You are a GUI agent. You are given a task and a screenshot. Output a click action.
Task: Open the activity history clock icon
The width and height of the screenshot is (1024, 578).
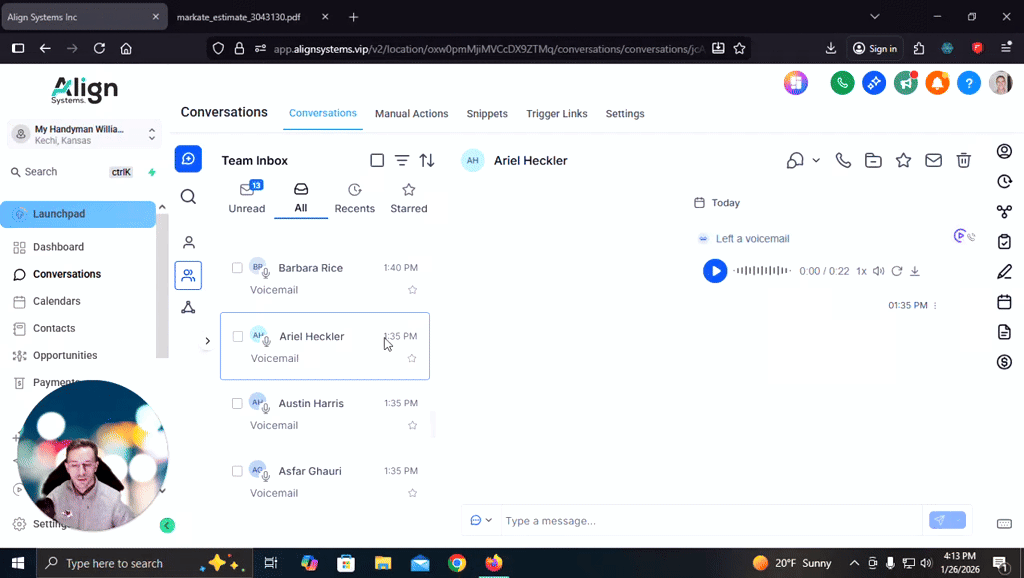1004,182
